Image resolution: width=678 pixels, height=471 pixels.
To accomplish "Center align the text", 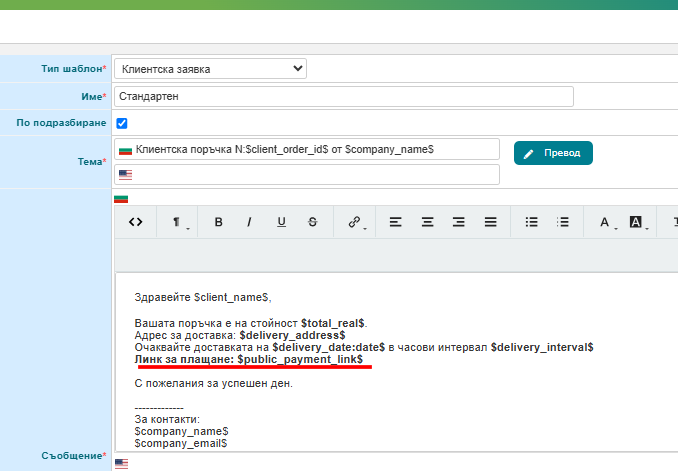I will click(427, 222).
